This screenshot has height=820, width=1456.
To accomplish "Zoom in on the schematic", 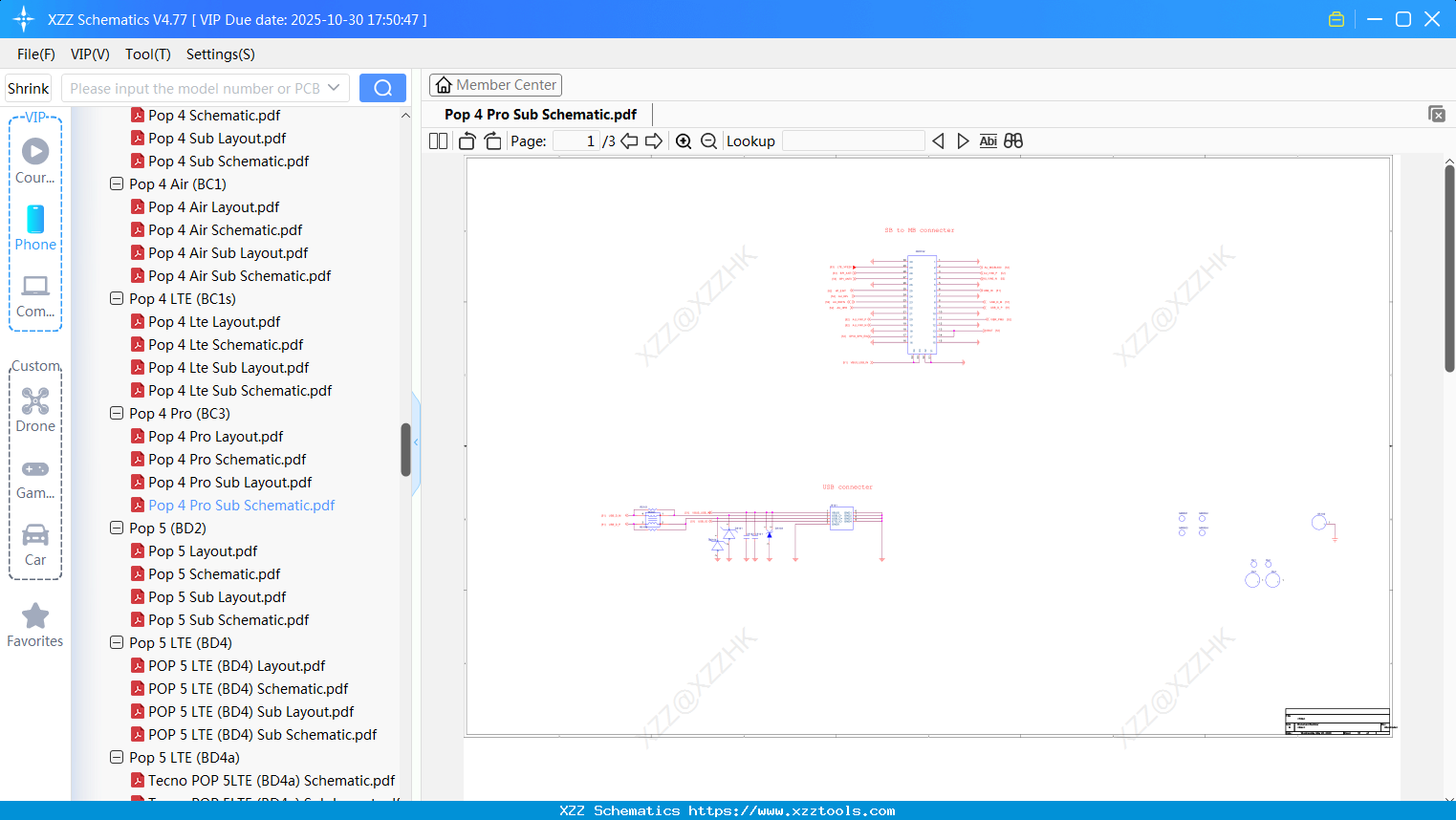I will (x=684, y=140).
